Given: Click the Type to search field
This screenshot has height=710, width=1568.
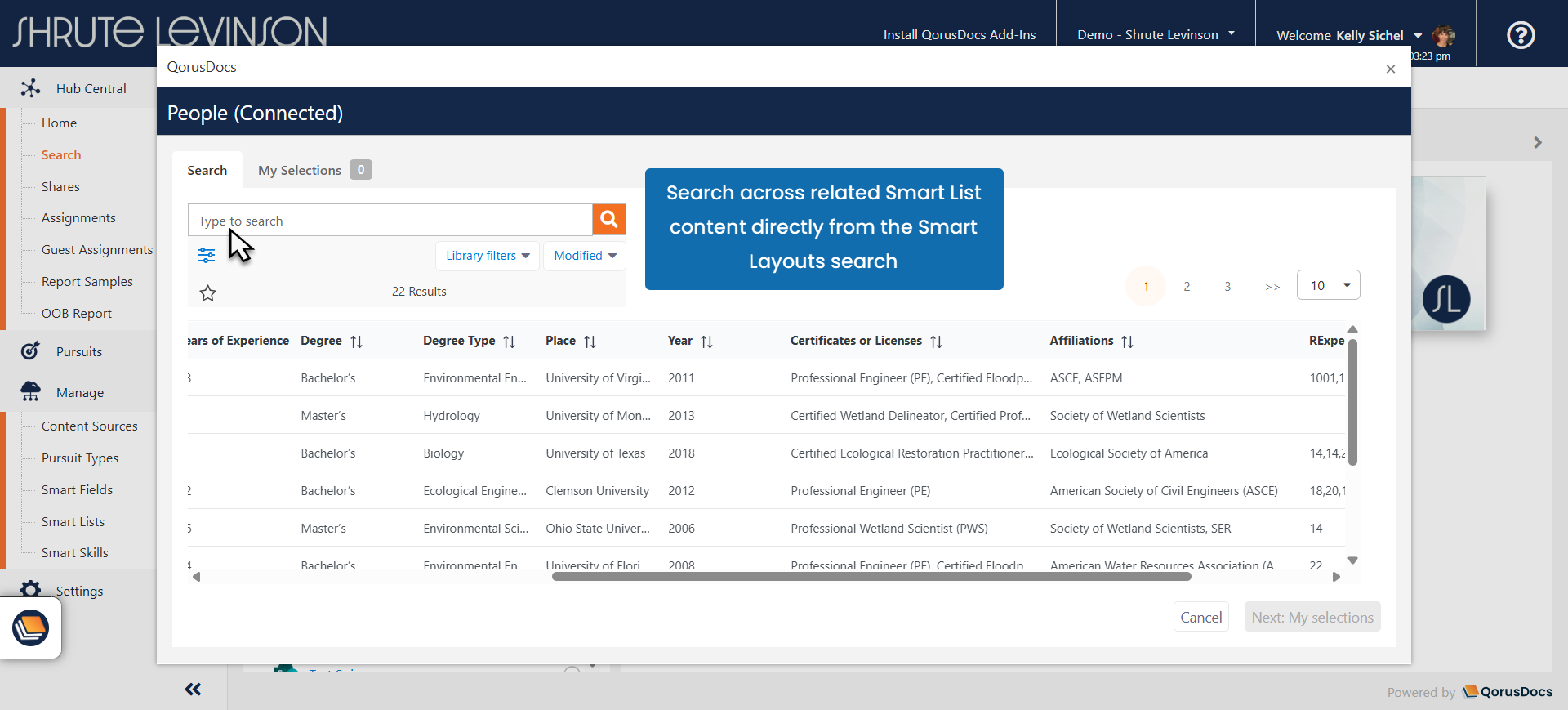Looking at the screenshot, I should coord(390,220).
